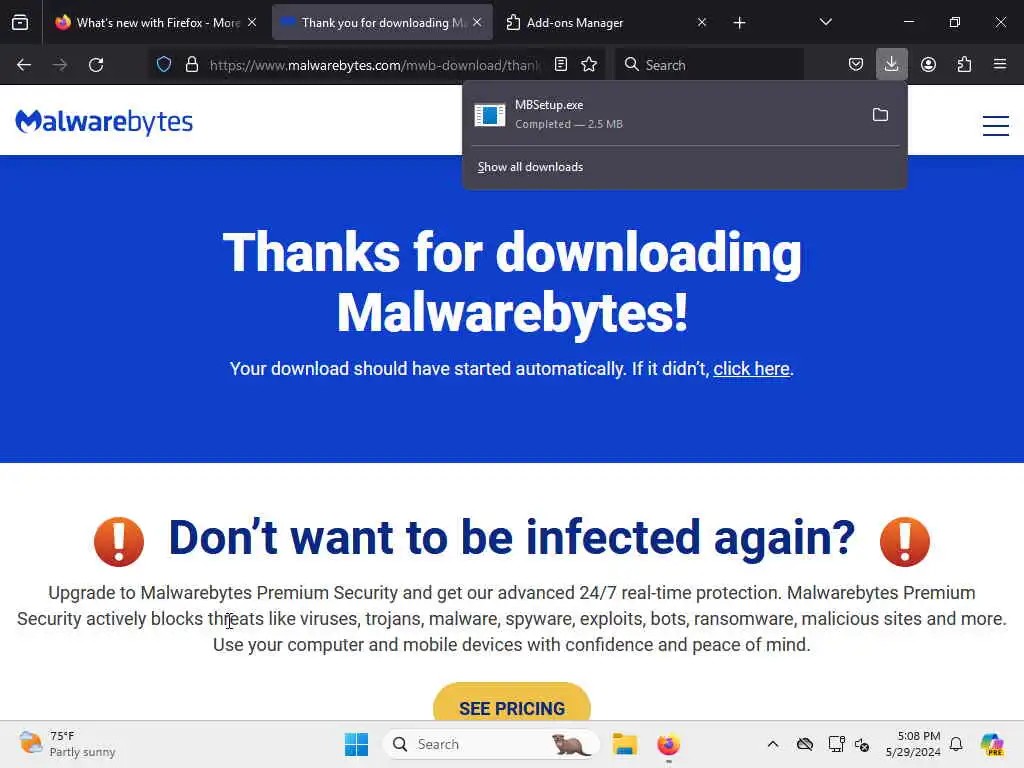Open the weather widget showing 75°F

[67, 744]
